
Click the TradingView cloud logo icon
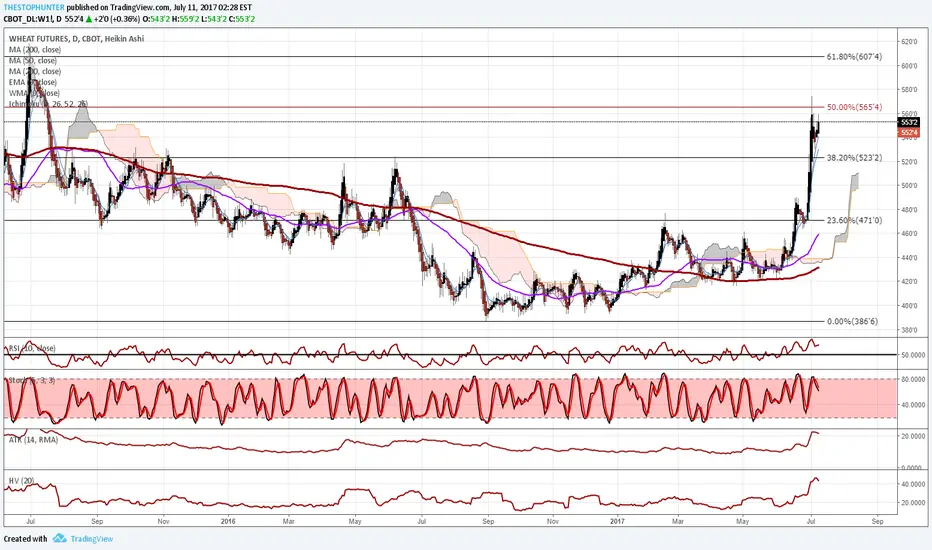tap(59, 539)
